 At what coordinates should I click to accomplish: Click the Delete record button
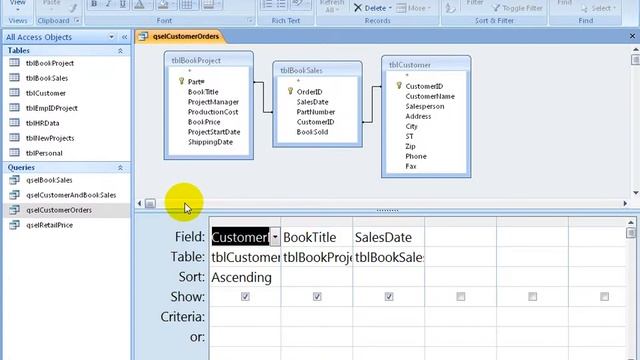372,8
